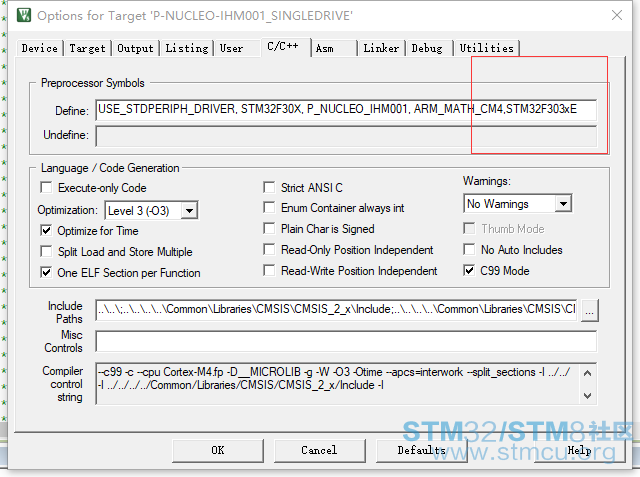Image resolution: width=640 pixels, height=477 pixels.
Task: Open the Optimization level dropdown
Action: tap(189, 211)
